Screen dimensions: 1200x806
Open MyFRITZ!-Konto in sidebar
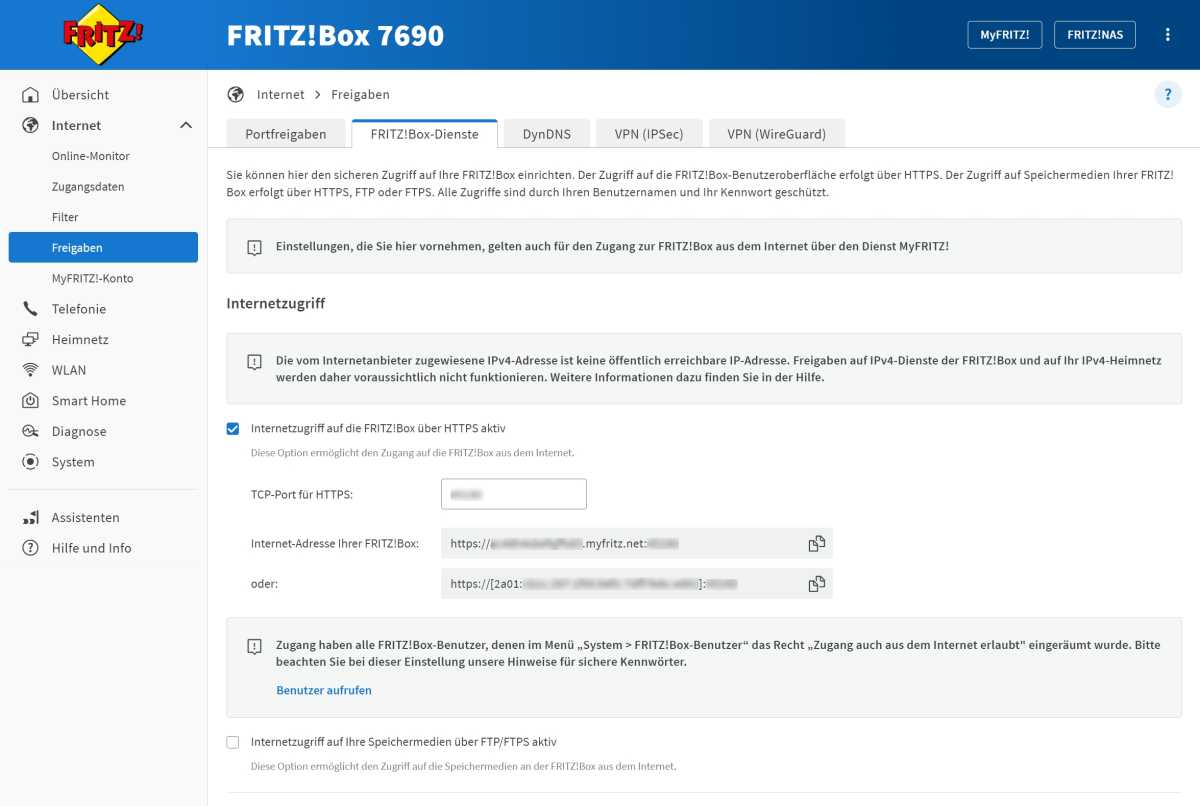(x=92, y=279)
